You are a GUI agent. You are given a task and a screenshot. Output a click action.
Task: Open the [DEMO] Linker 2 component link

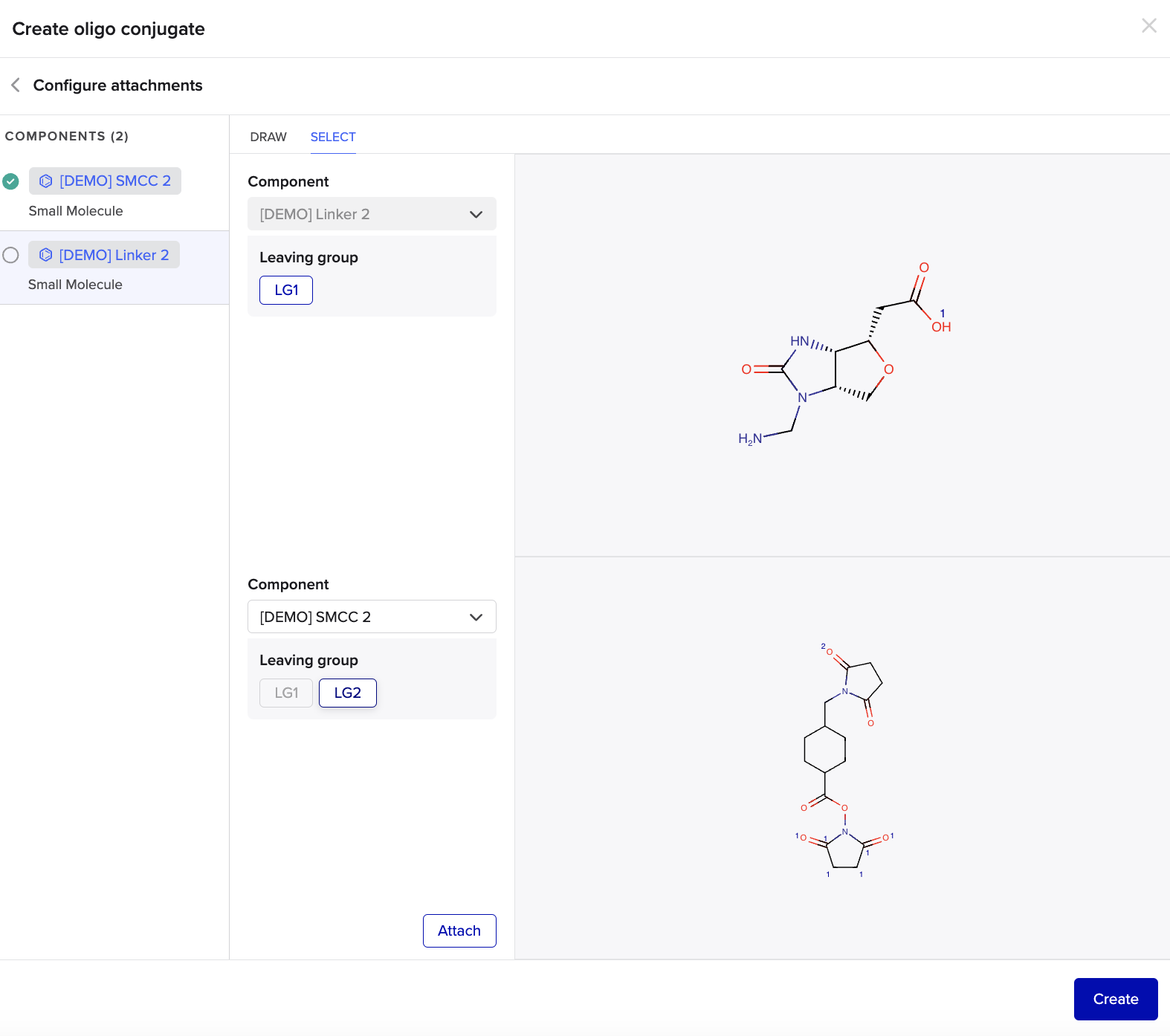(114, 255)
